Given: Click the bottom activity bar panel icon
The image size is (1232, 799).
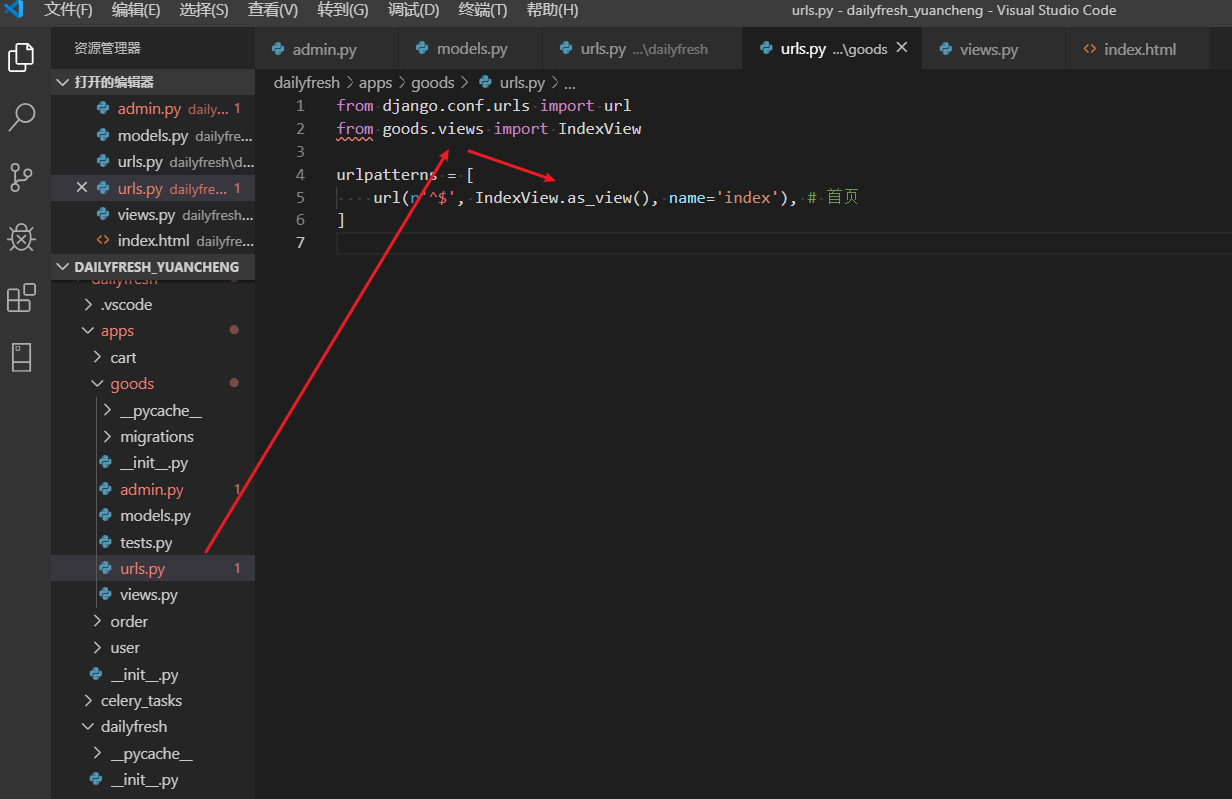Looking at the screenshot, I should tap(21, 357).
